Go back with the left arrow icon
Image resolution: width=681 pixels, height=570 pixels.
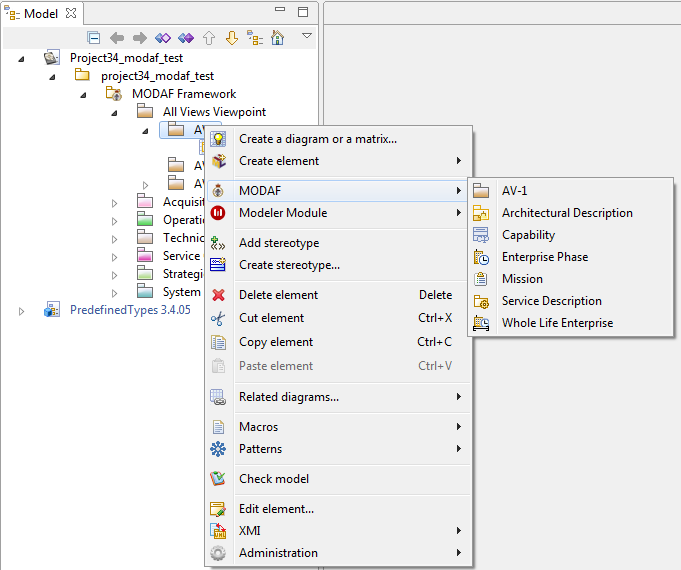click(x=117, y=38)
